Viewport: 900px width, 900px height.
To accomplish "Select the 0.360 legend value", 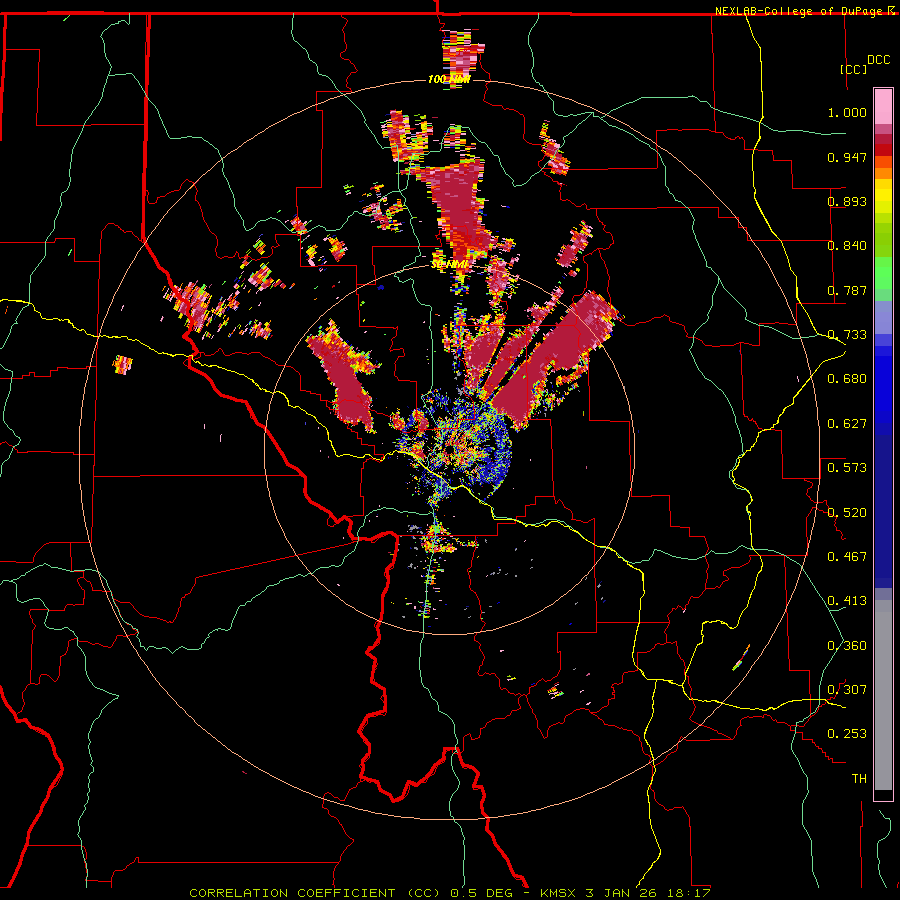I will [x=847, y=646].
